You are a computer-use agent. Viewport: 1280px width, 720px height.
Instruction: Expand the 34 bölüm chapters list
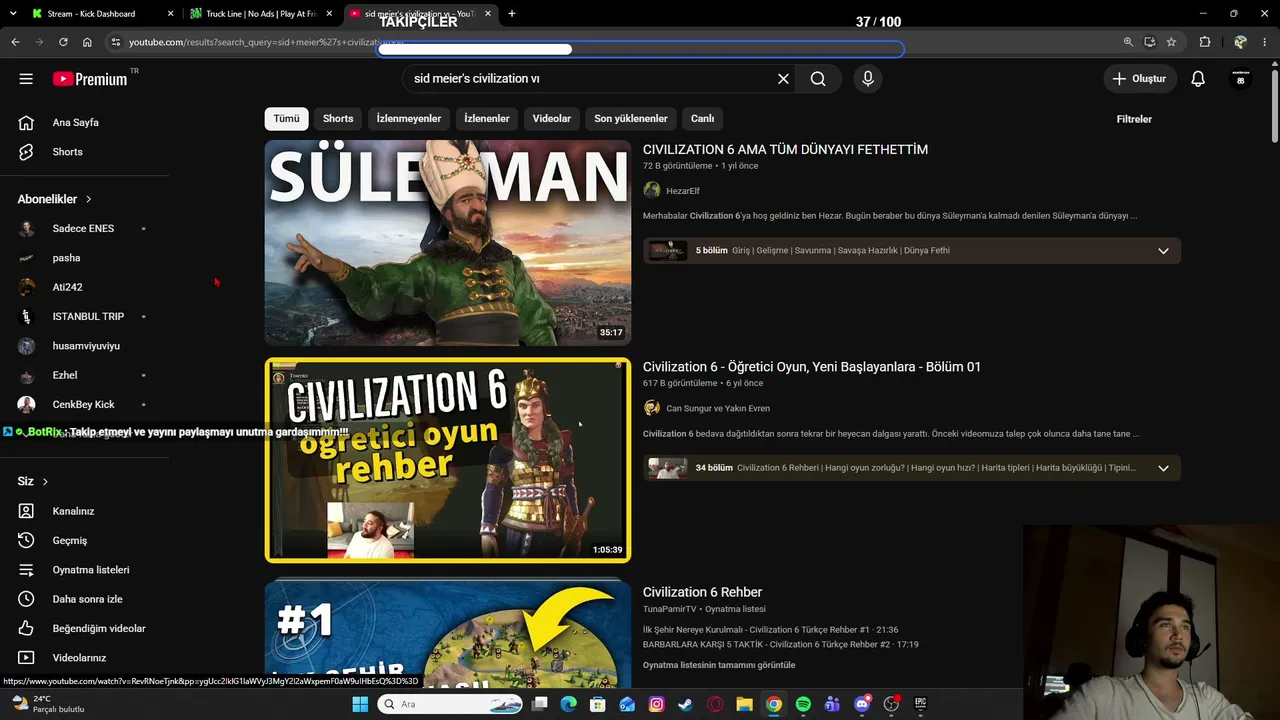[x=1163, y=468]
